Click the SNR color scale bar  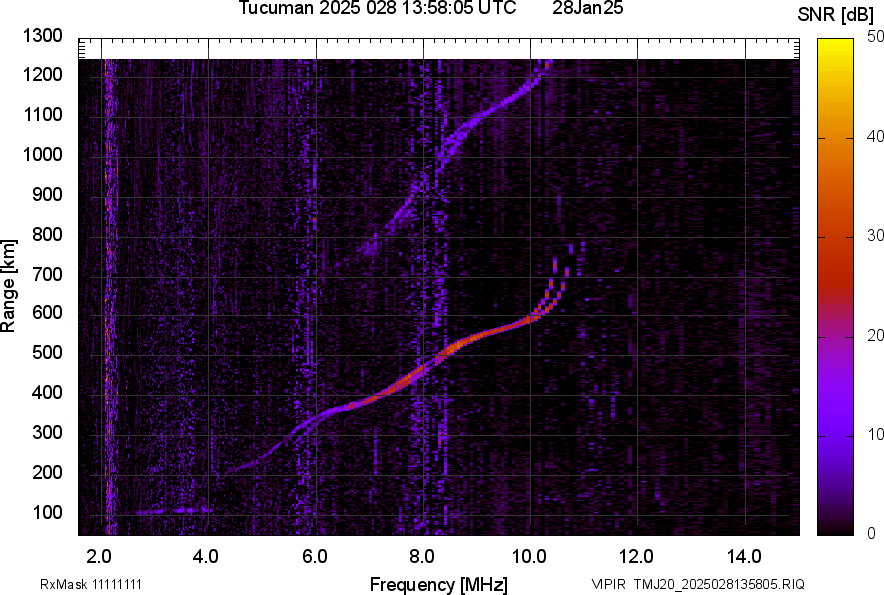tap(836, 287)
